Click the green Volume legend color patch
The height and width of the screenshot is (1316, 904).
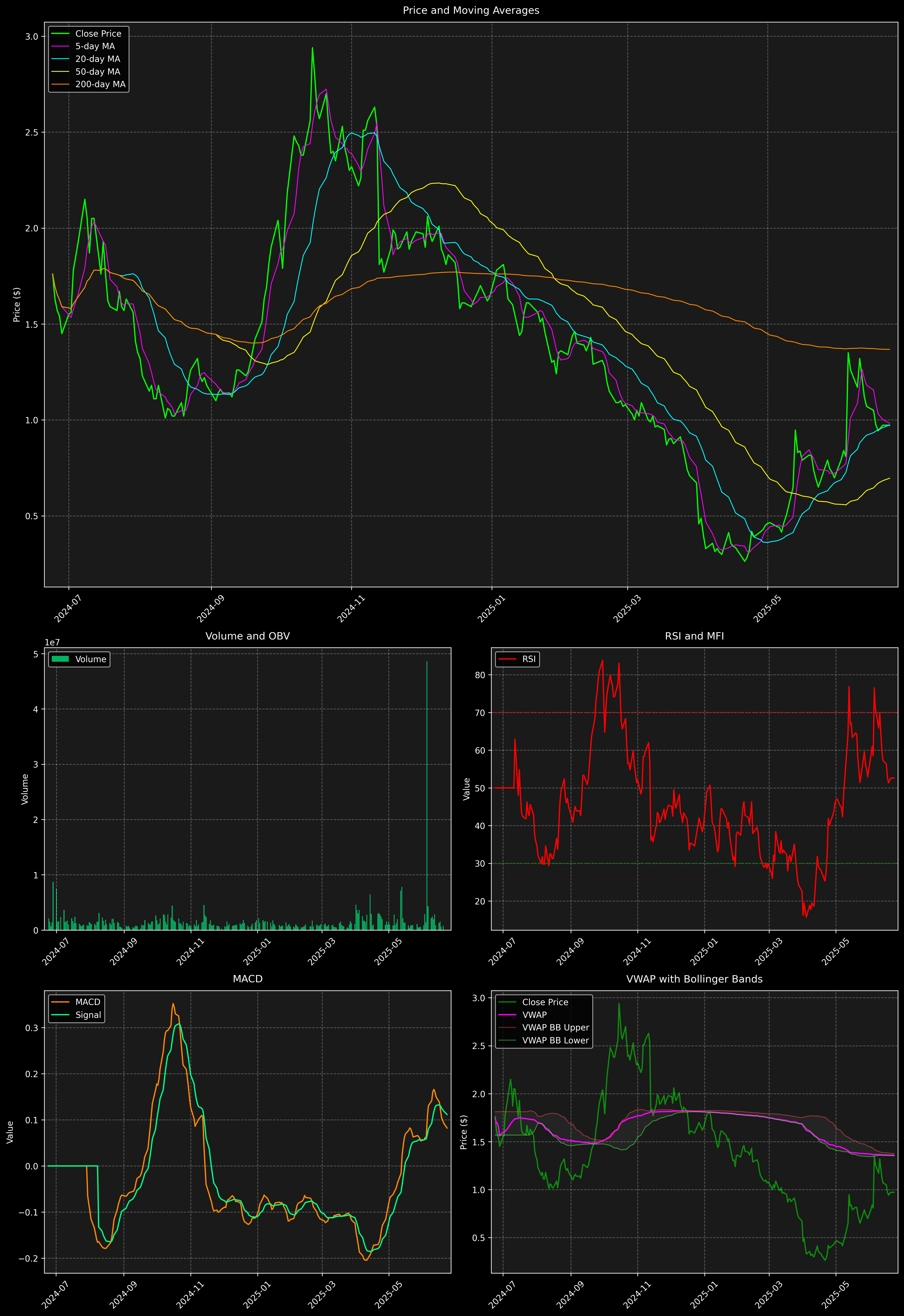pyautogui.click(x=60, y=659)
